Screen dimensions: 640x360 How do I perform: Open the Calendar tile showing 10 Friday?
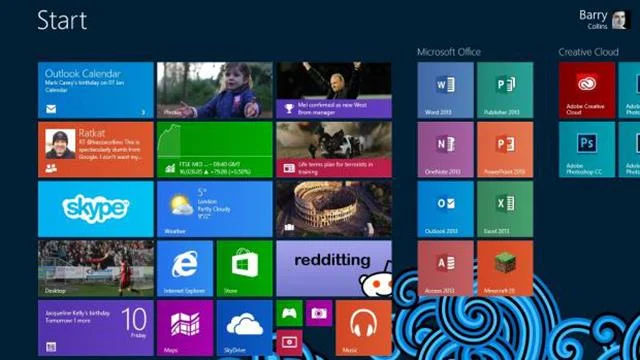click(96, 328)
